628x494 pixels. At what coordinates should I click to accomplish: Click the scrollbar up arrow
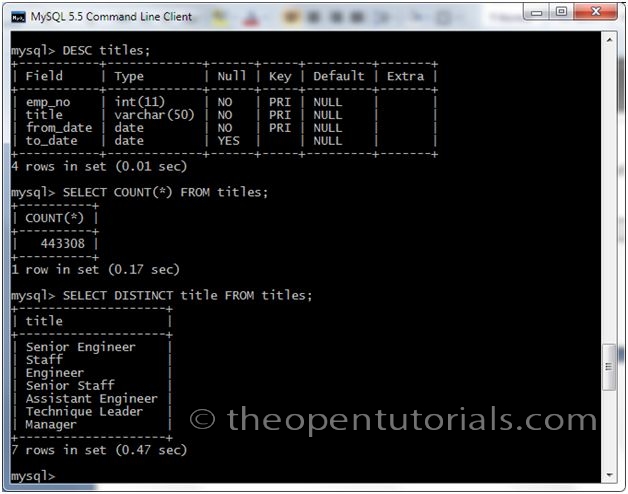[609, 40]
